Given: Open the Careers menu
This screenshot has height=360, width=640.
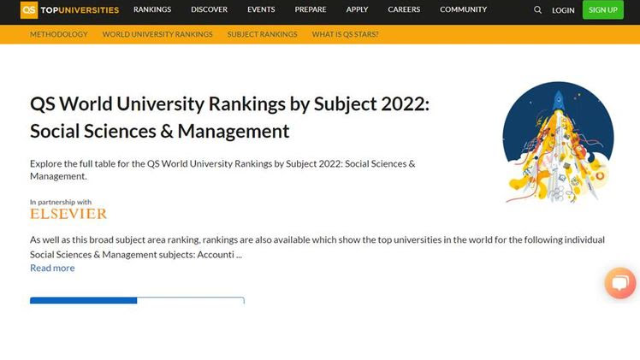Looking at the screenshot, I should [404, 9].
